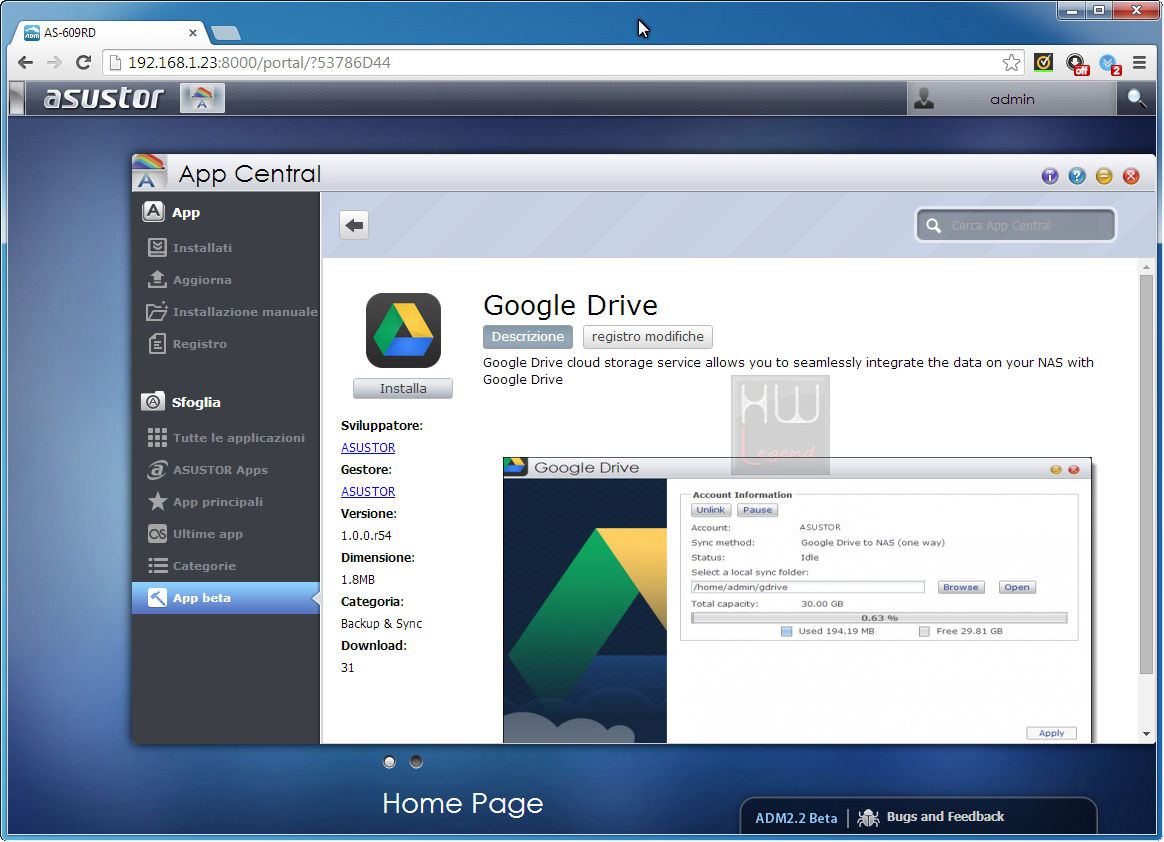1164x842 pixels.
Task: Click the browser back button
Action: [x=25, y=62]
